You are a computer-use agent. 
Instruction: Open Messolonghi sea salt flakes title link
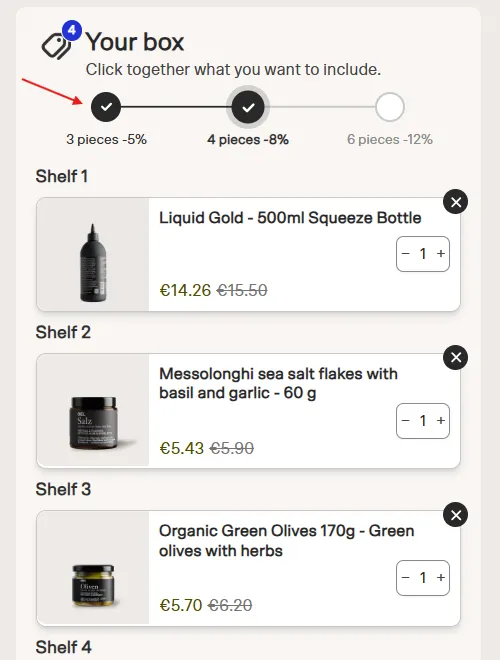(x=278, y=383)
